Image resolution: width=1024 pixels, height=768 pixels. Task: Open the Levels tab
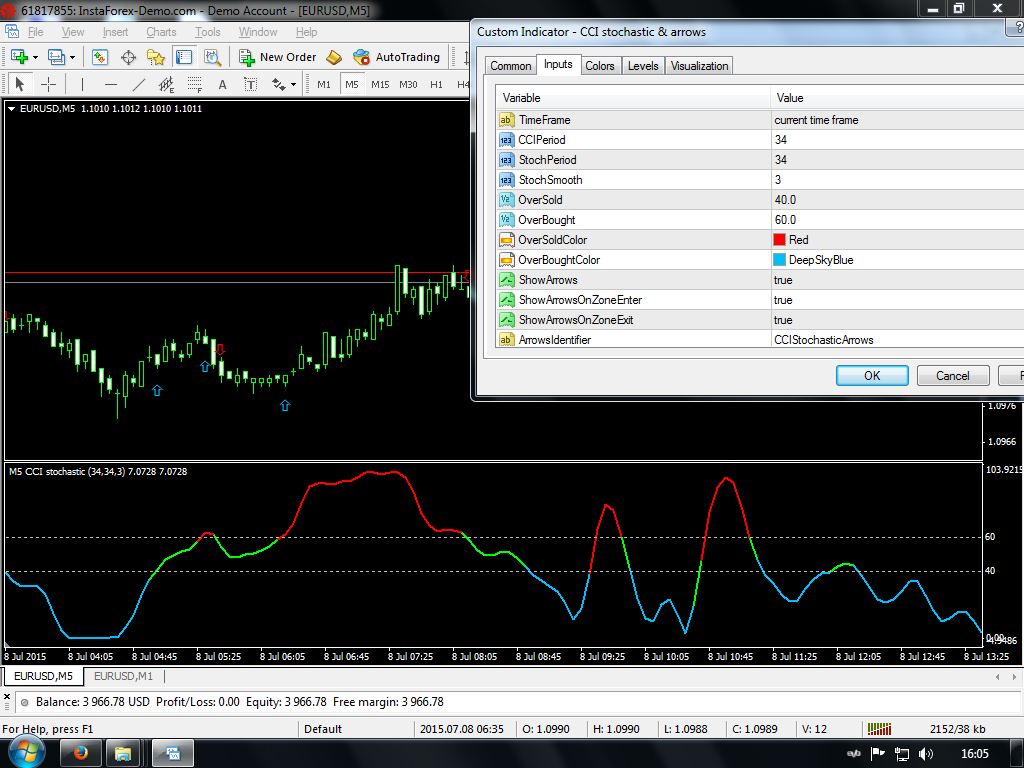[x=642, y=66]
